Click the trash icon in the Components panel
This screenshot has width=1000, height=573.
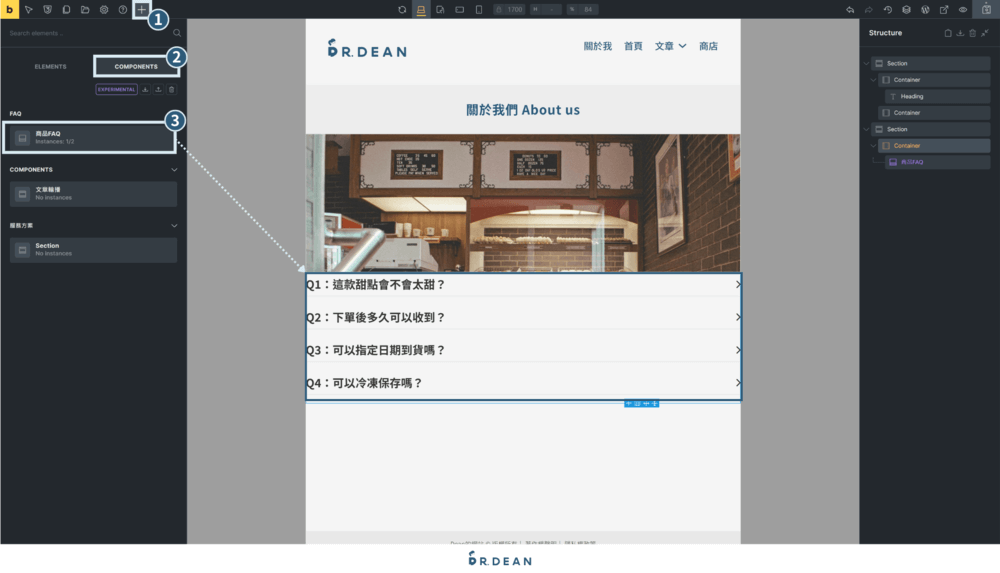(171, 89)
